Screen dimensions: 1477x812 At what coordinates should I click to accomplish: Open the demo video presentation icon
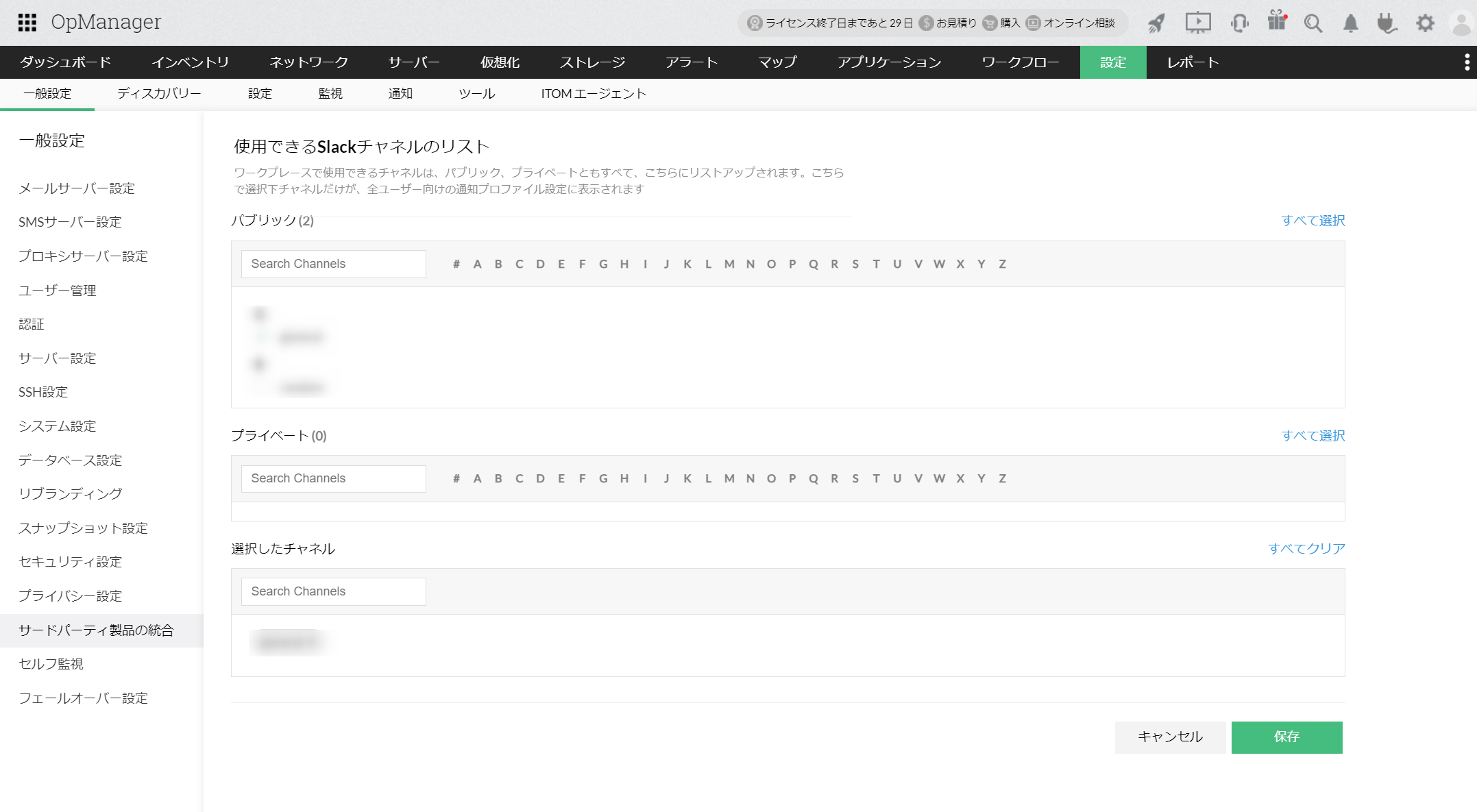tap(1198, 22)
